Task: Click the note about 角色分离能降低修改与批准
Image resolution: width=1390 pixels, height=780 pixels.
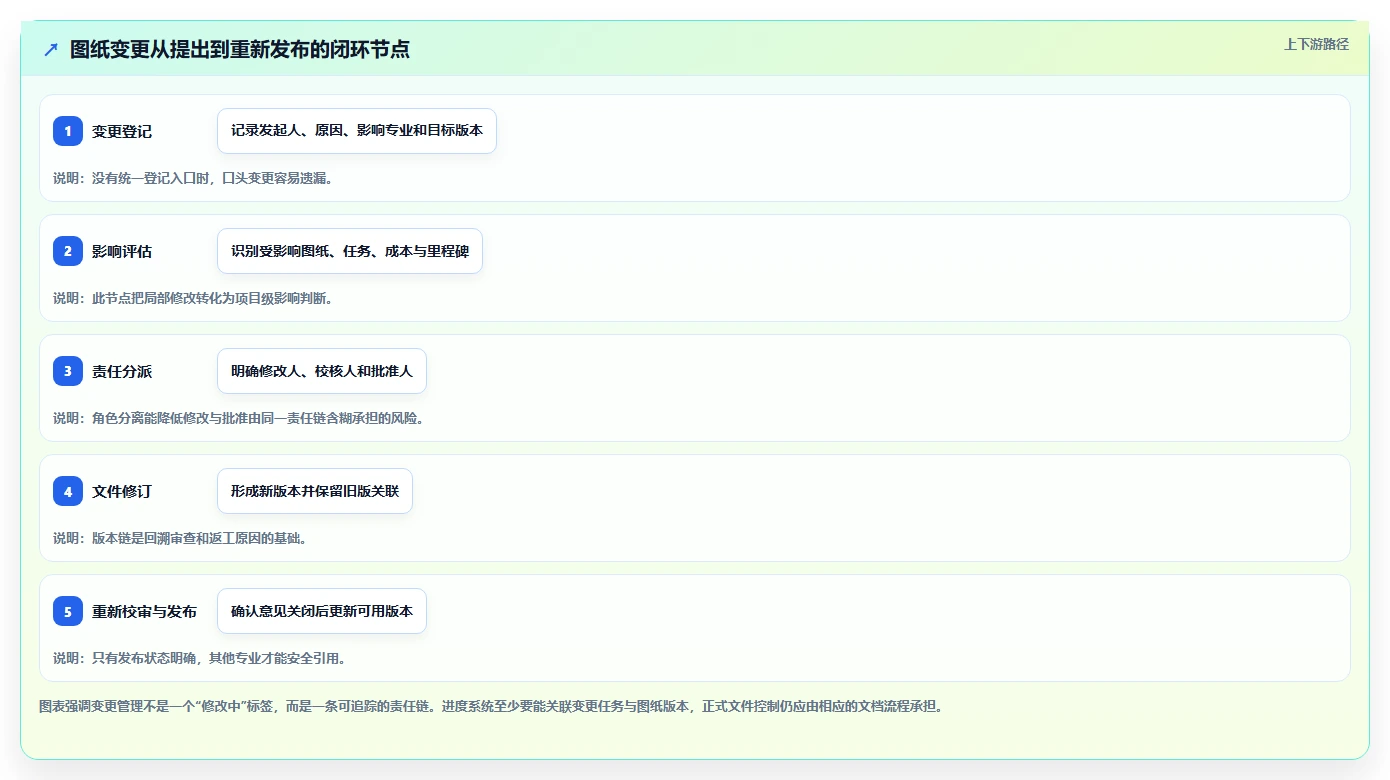Action: click(239, 418)
